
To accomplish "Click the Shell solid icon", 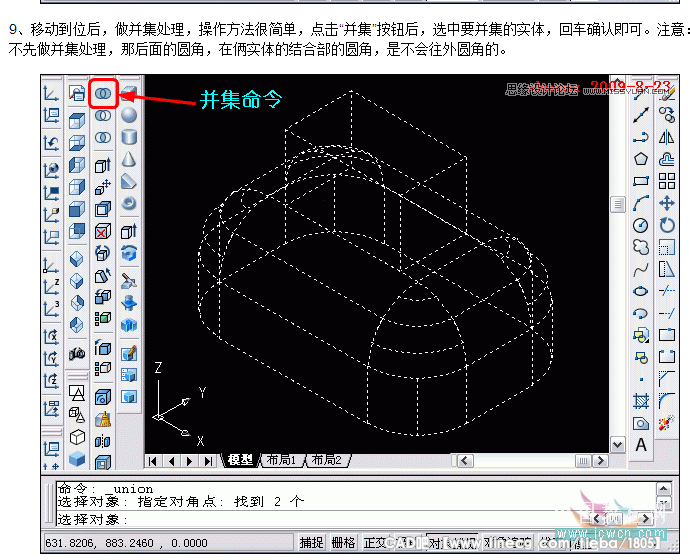I will coord(103,462).
